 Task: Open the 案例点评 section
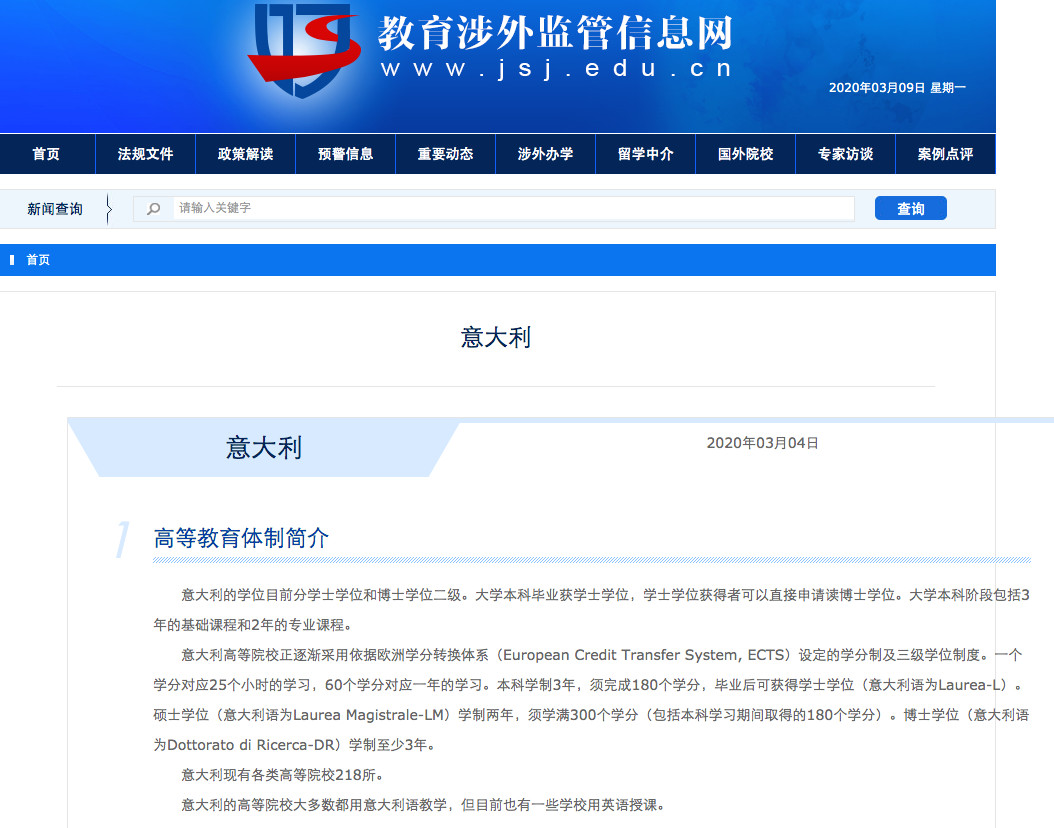[945, 154]
